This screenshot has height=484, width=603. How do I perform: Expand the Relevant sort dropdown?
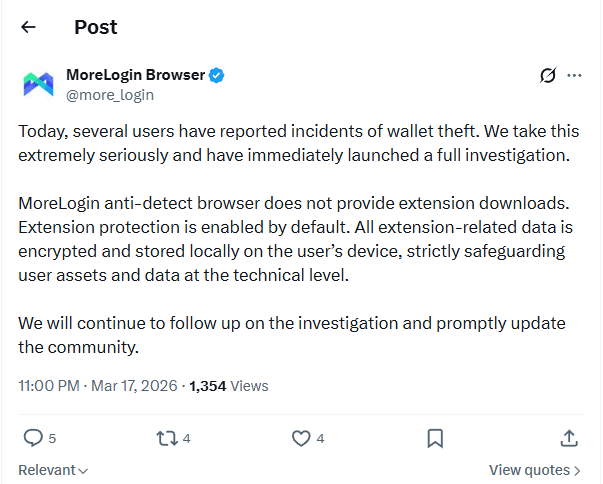(x=53, y=470)
